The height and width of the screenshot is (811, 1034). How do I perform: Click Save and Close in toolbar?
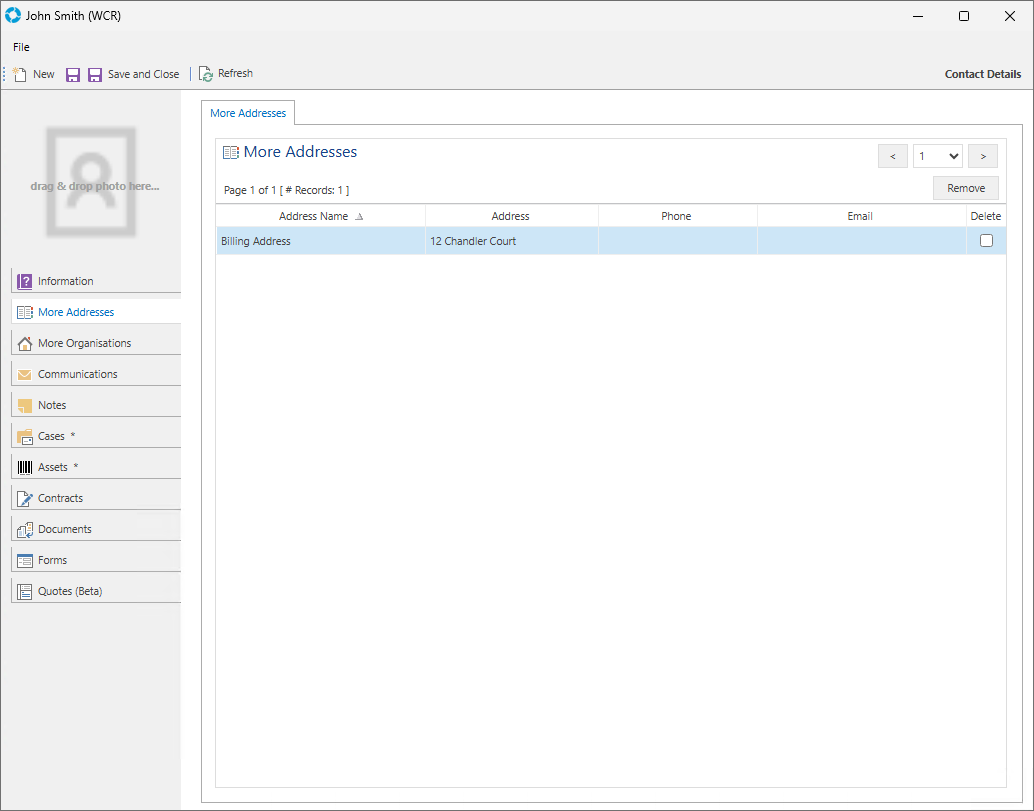pos(133,74)
